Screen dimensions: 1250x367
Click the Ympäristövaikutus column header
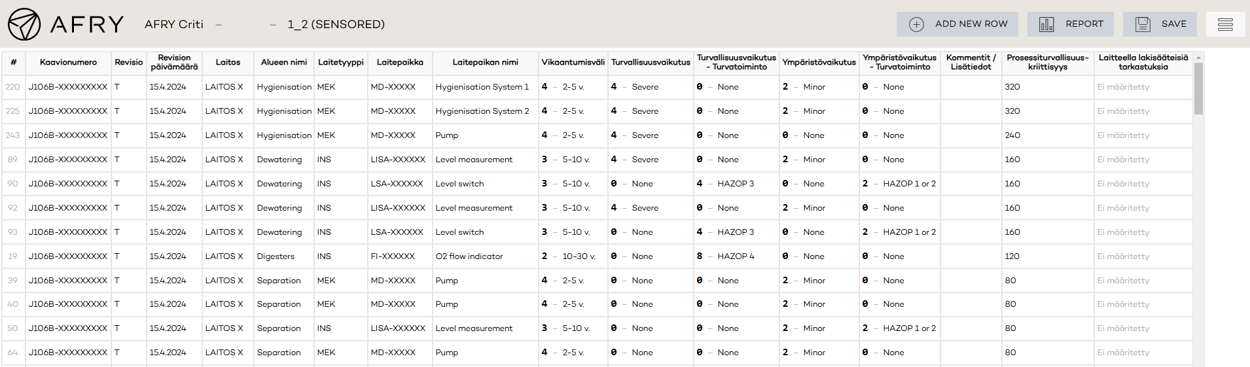coord(819,62)
